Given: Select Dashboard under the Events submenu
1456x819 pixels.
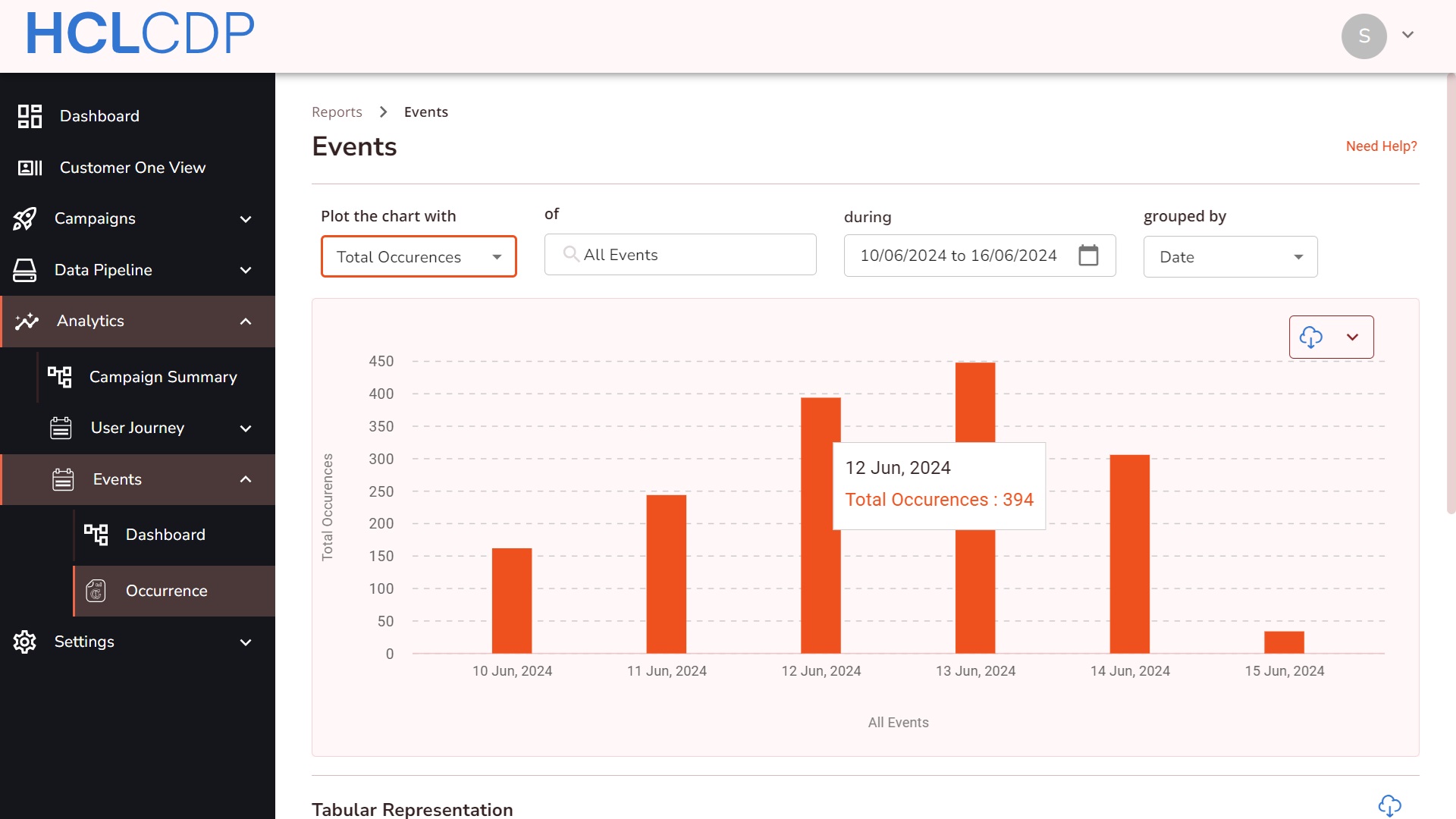Looking at the screenshot, I should [x=165, y=535].
